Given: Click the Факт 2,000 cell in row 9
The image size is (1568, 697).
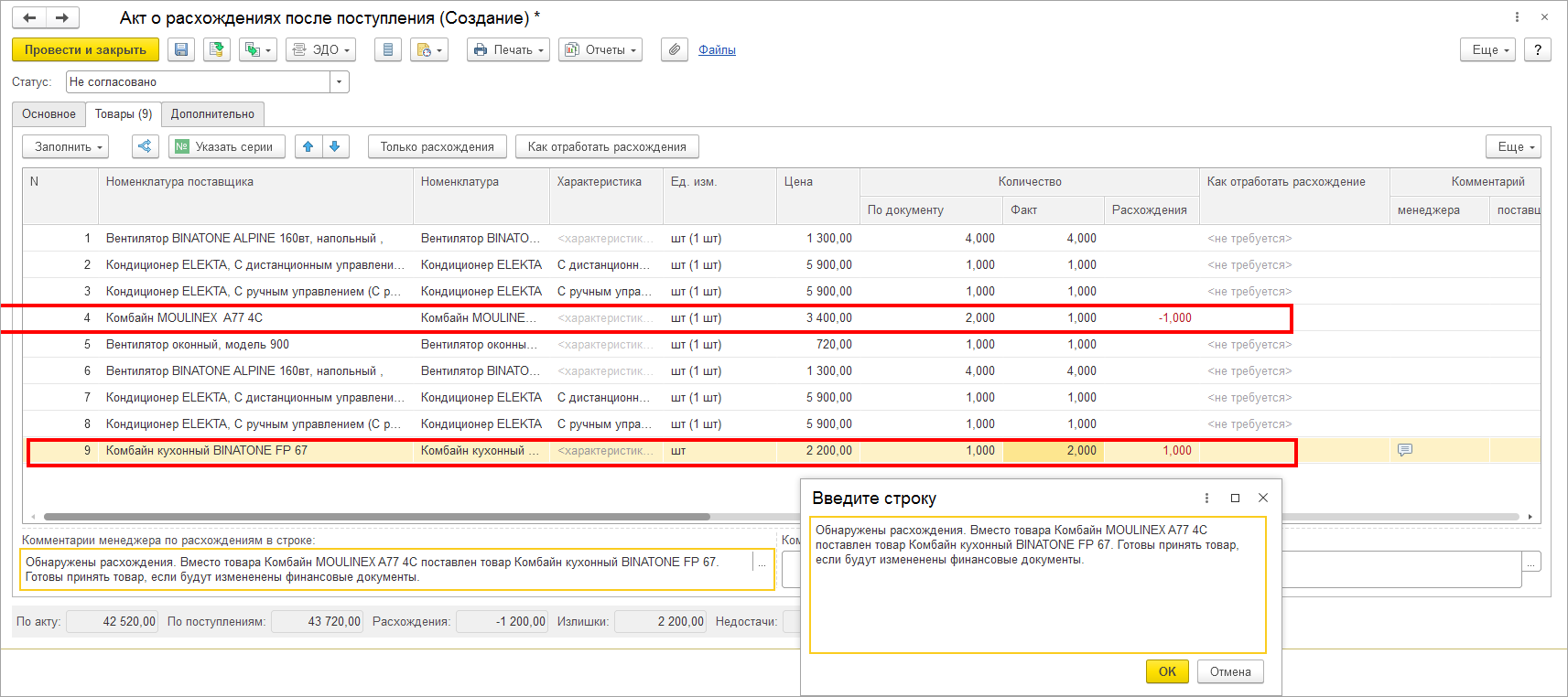Looking at the screenshot, I should pos(1054,451).
